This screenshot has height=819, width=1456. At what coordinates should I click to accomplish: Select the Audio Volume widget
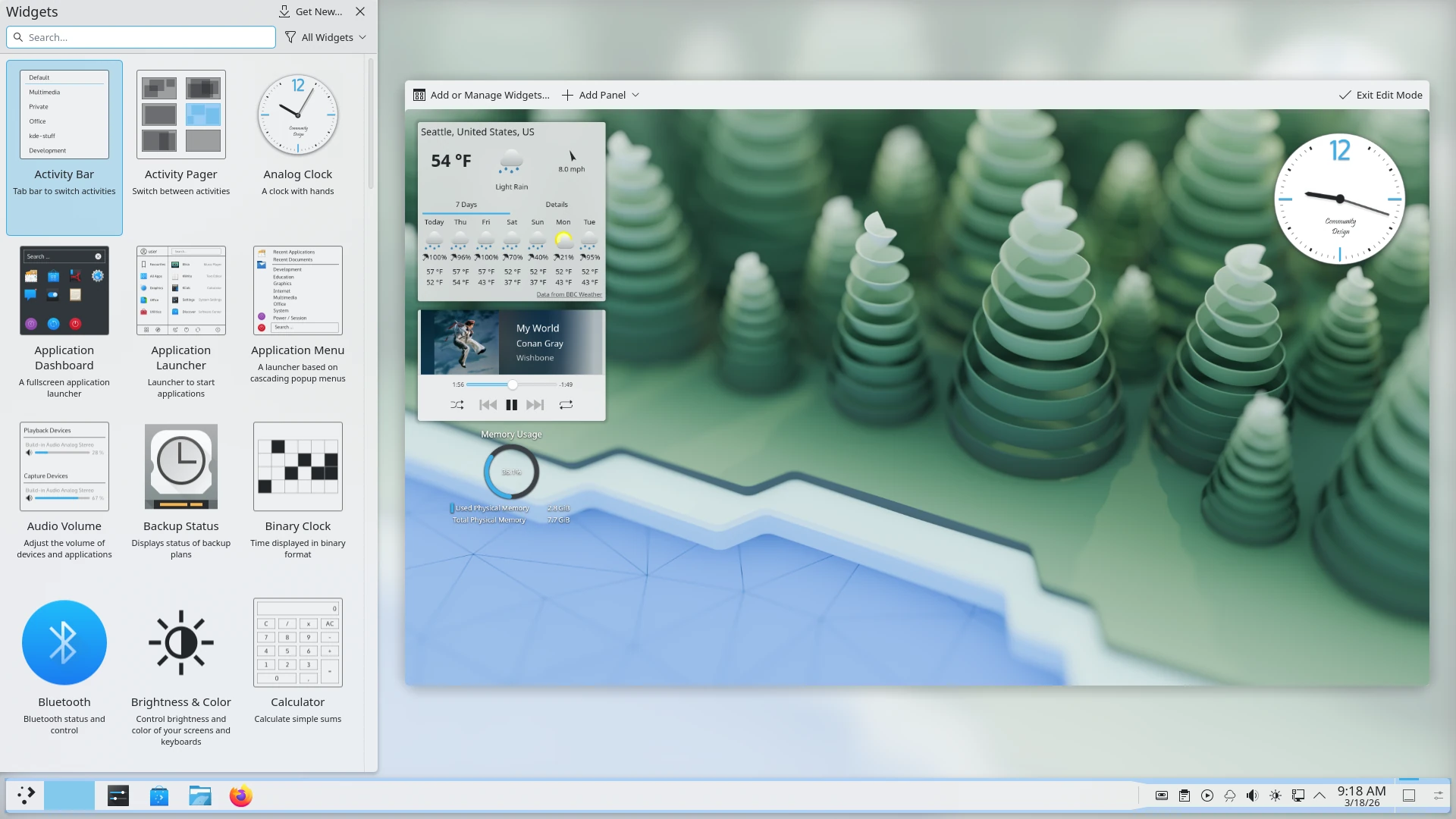click(x=64, y=500)
